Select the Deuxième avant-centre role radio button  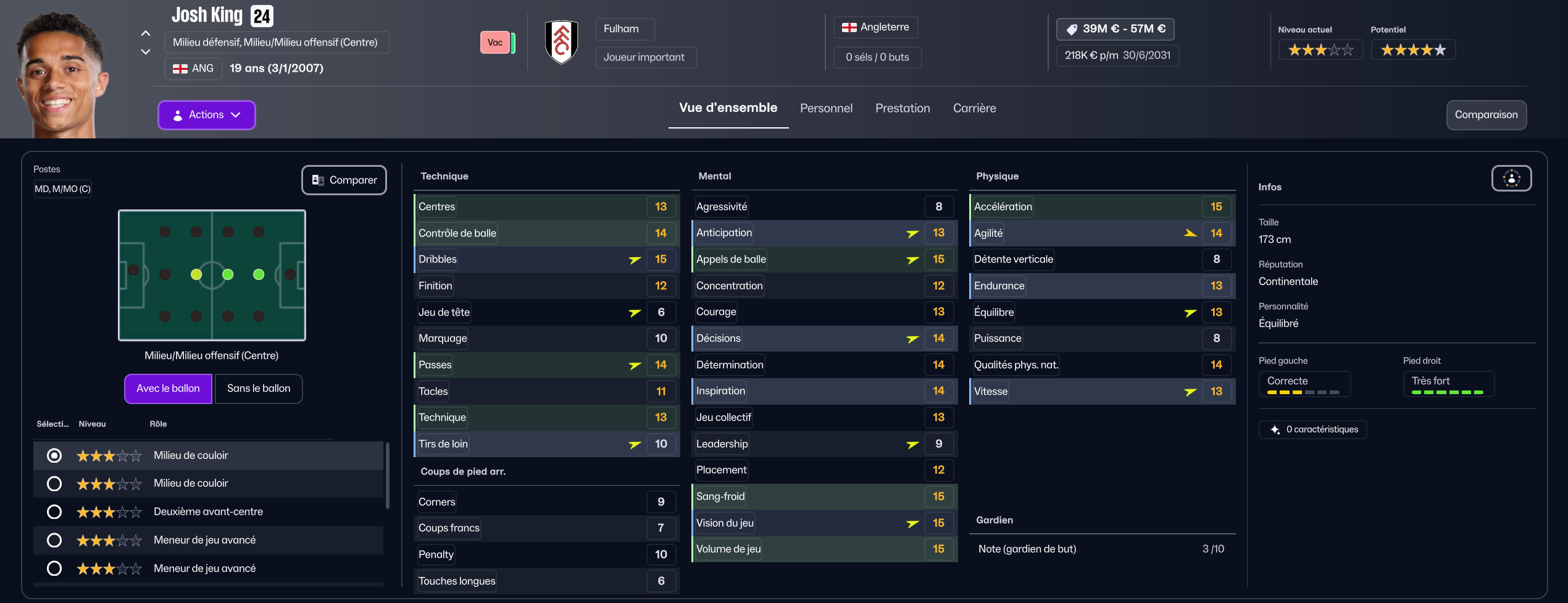click(54, 512)
